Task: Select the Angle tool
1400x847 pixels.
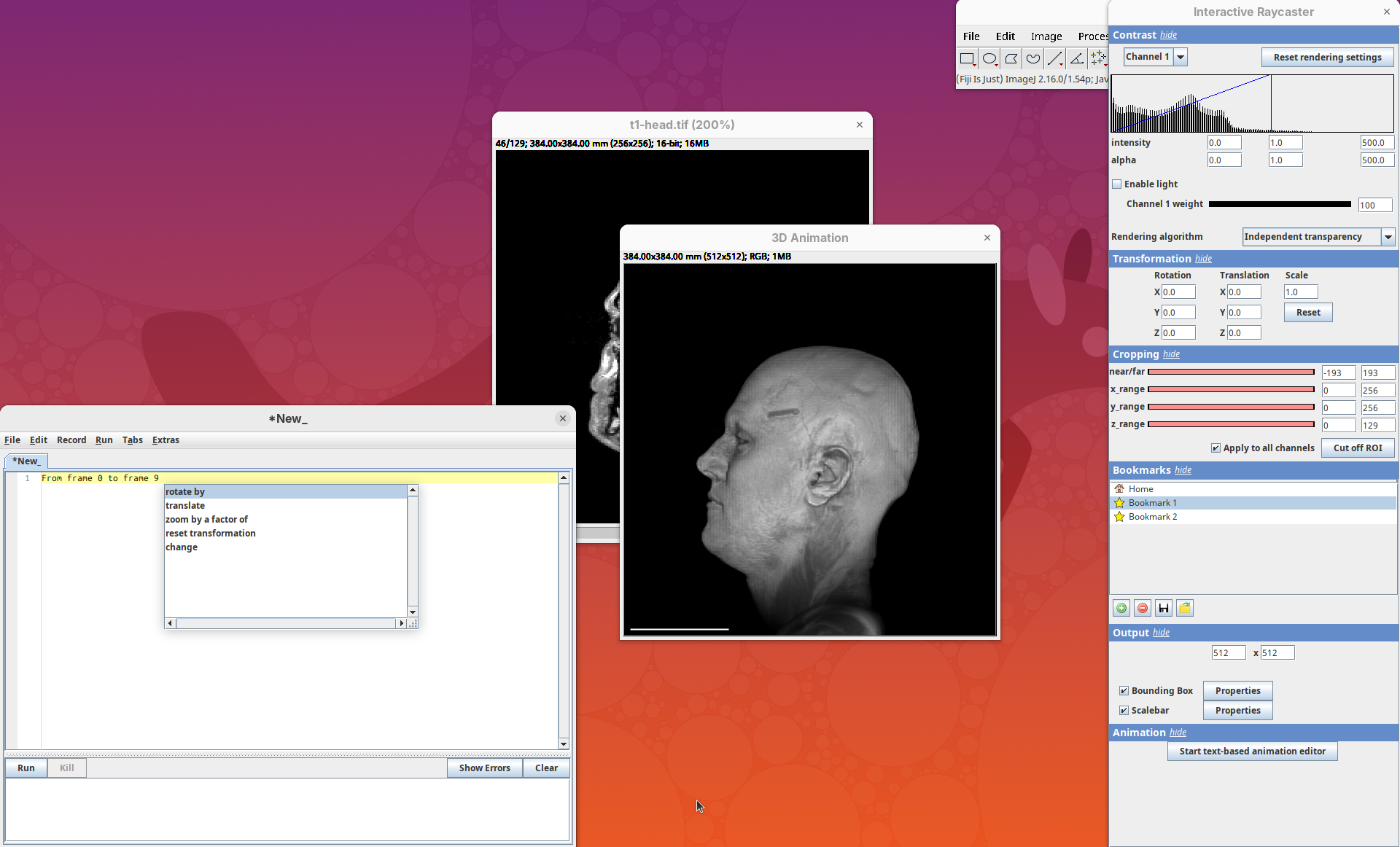Action: (x=1076, y=58)
